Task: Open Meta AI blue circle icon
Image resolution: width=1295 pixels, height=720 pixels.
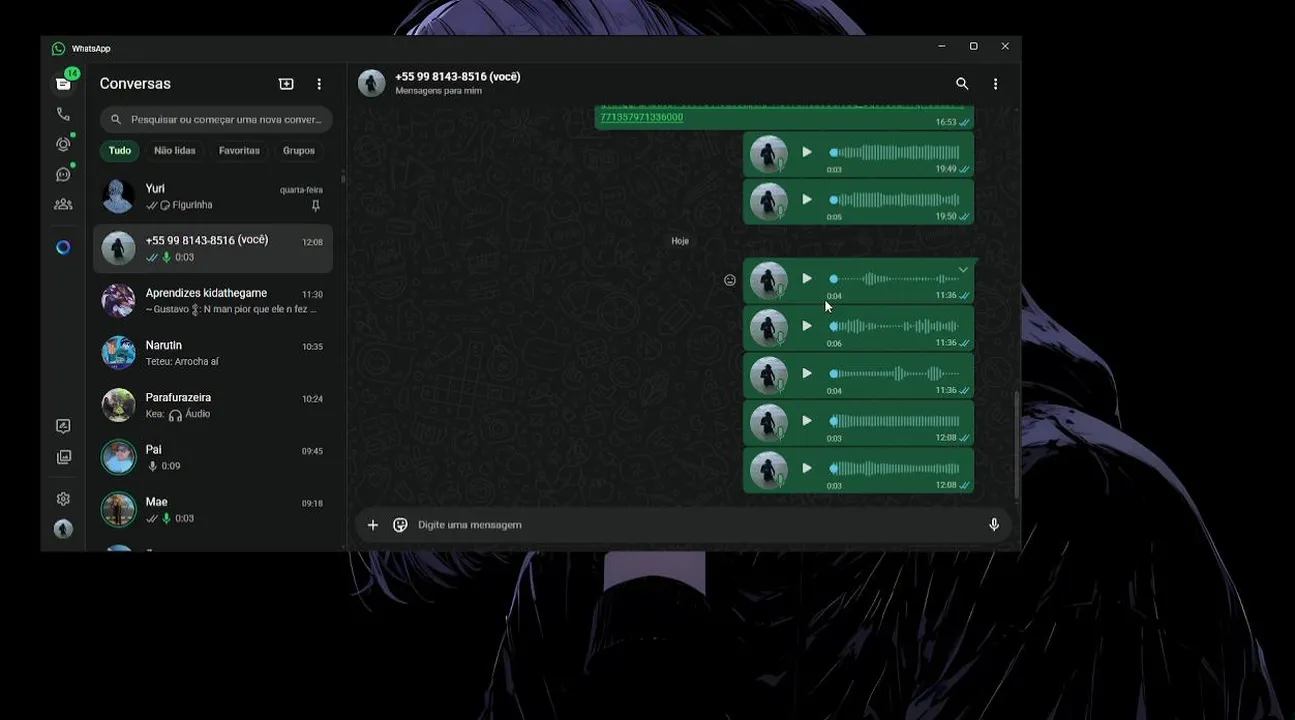Action: tap(63, 247)
